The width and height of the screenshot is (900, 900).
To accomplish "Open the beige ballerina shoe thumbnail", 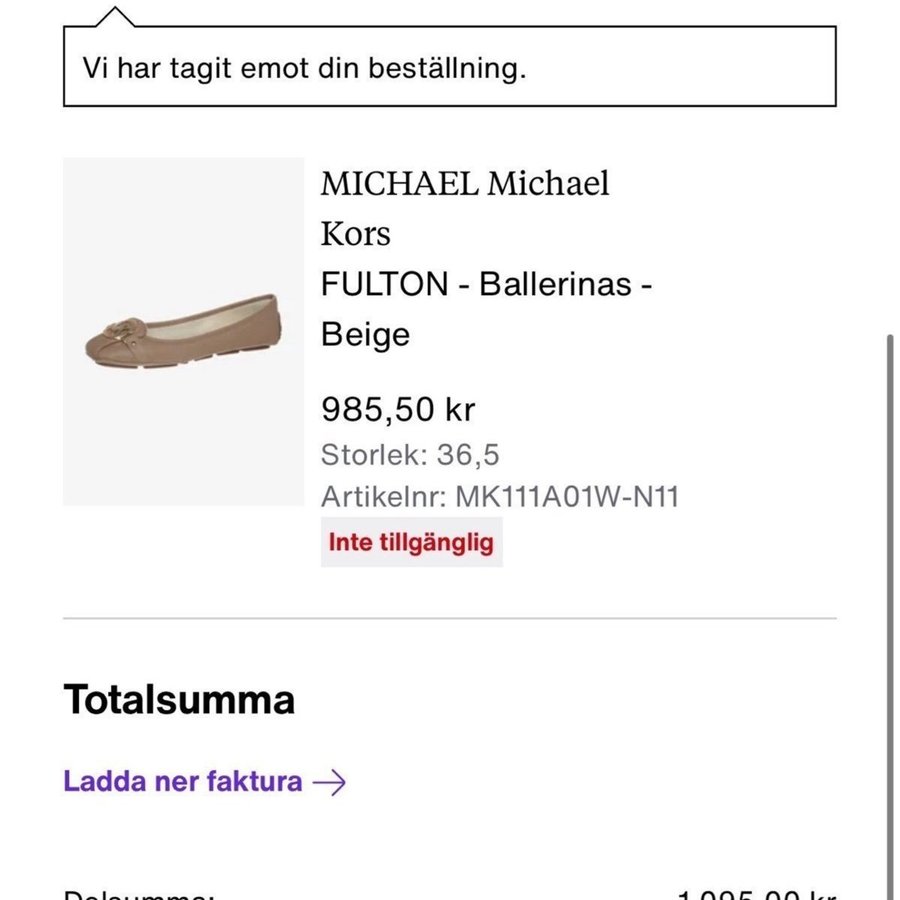I will (183, 331).
